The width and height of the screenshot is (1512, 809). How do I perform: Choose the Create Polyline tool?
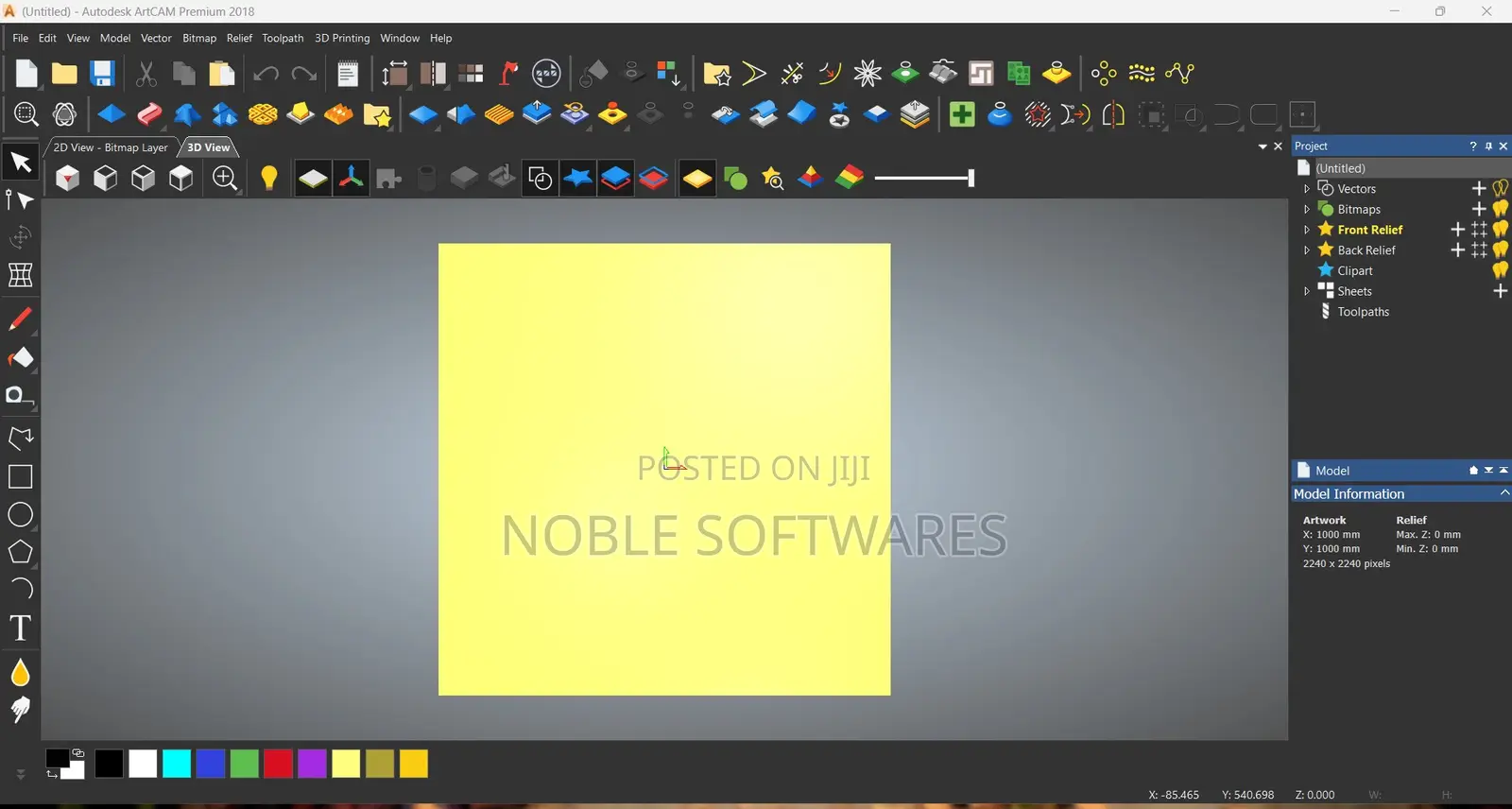(20, 438)
